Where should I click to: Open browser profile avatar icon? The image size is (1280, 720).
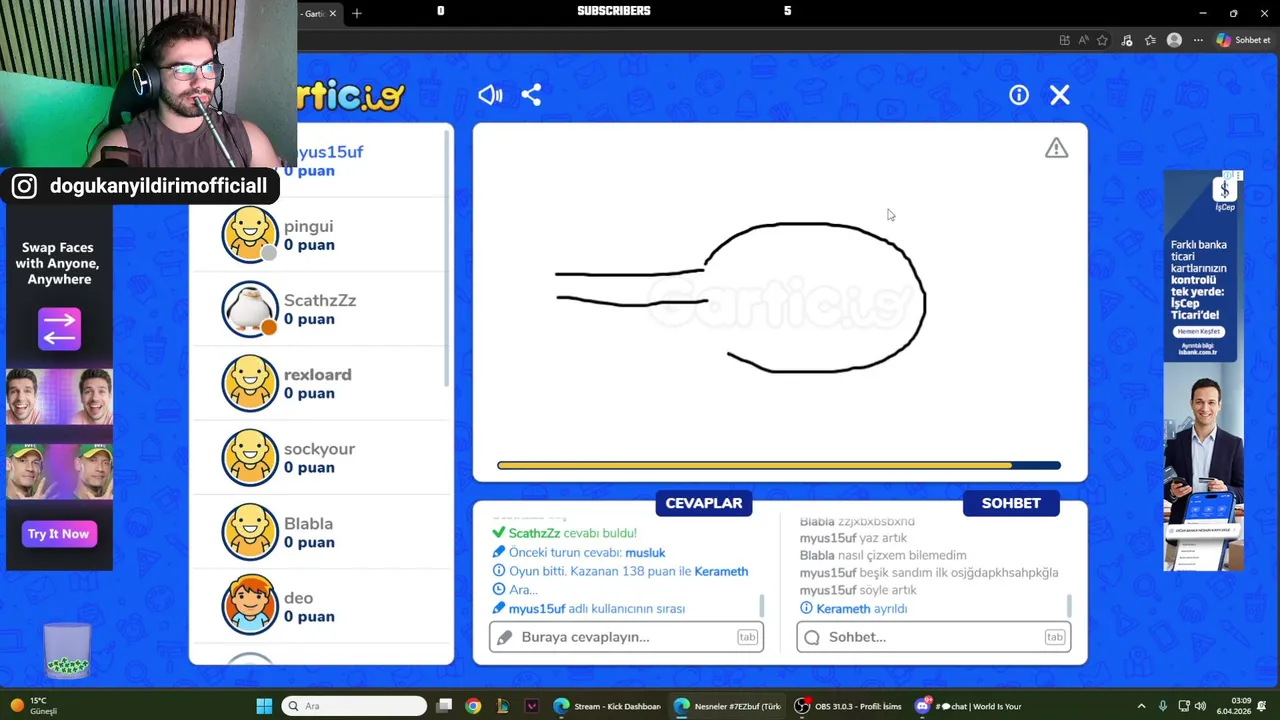[x=1174, y=40]
